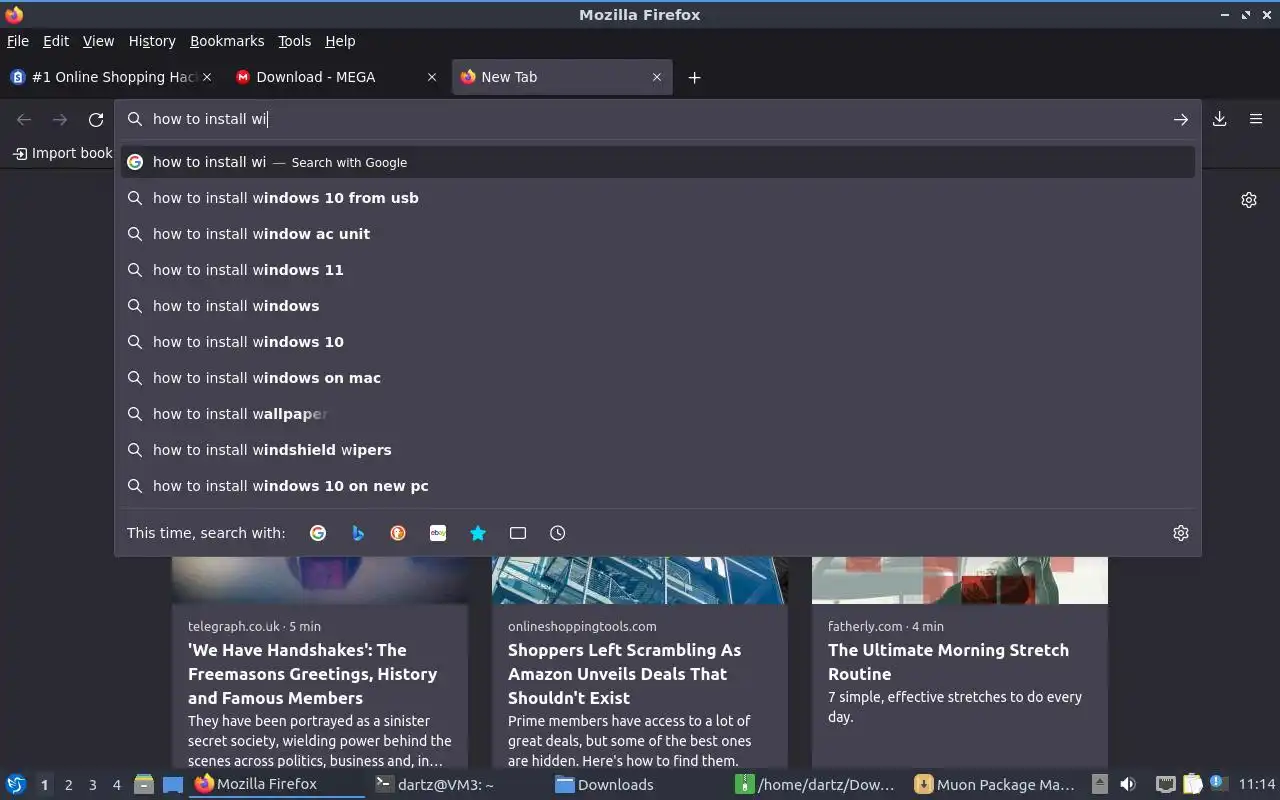Open a new tab with plus button
This screenshot has height=800, width=1280.
click(694, 77)
